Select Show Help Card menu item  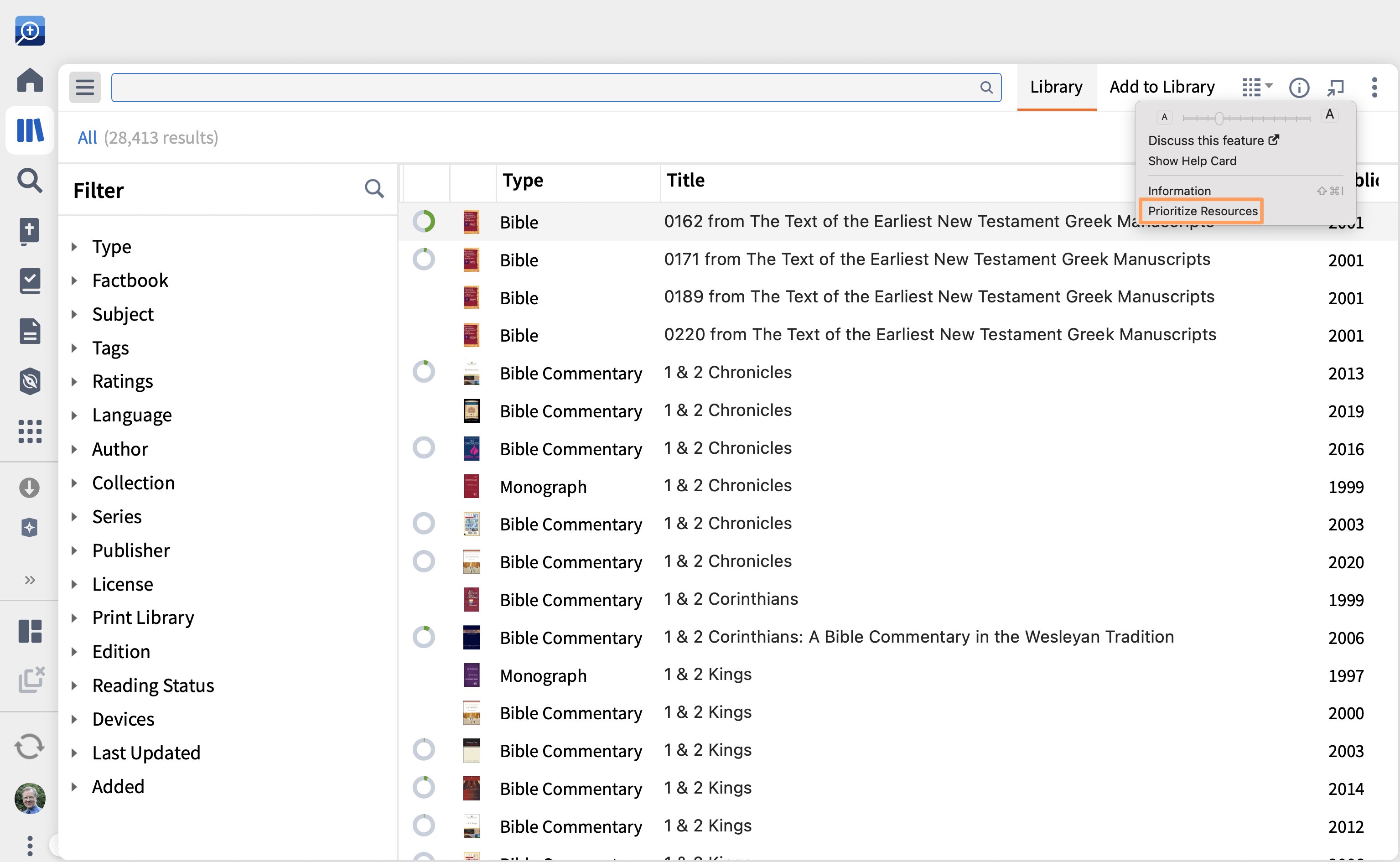tap(1192, 161)
